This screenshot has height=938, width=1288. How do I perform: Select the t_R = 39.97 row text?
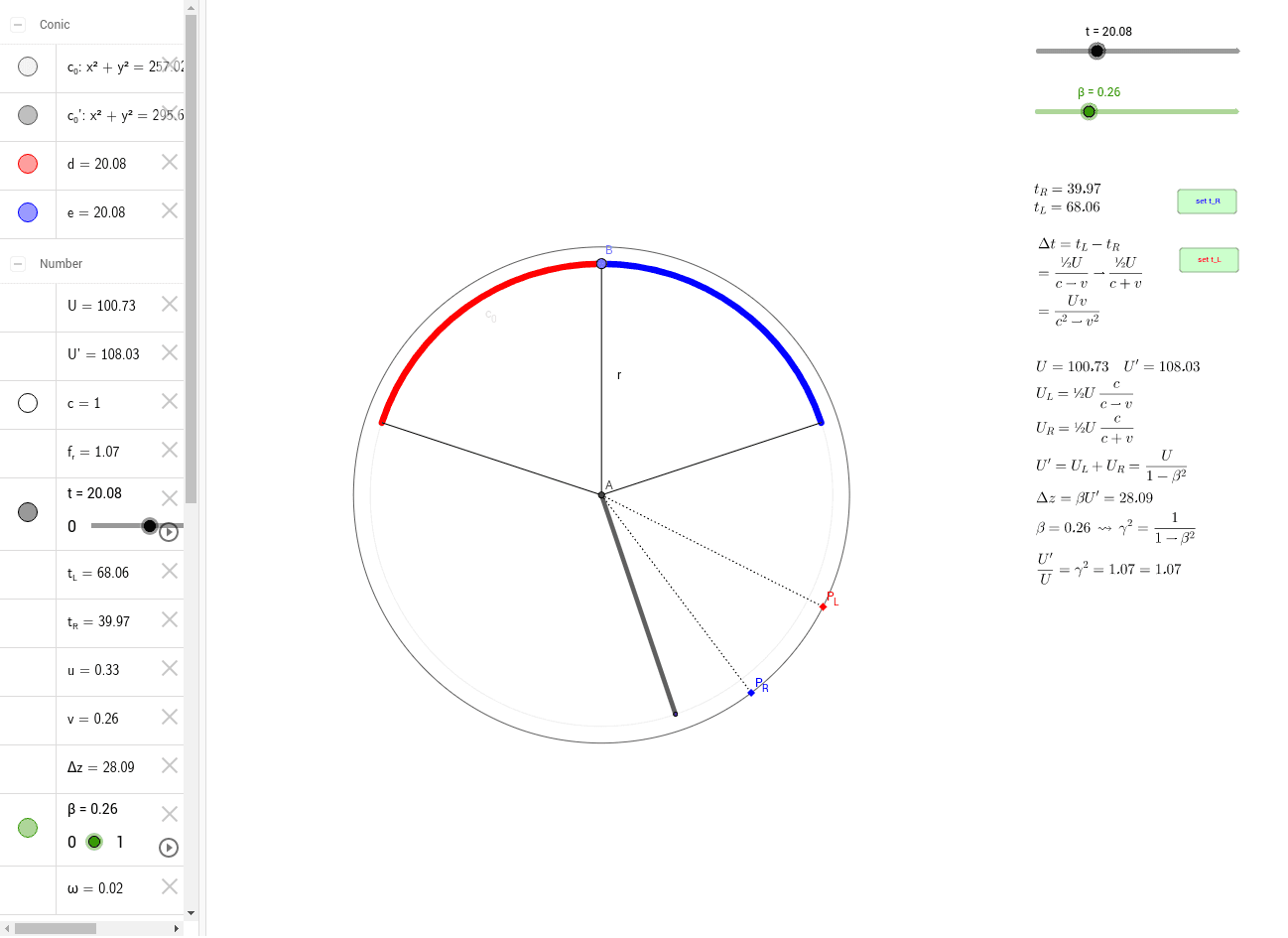(98, 622)
